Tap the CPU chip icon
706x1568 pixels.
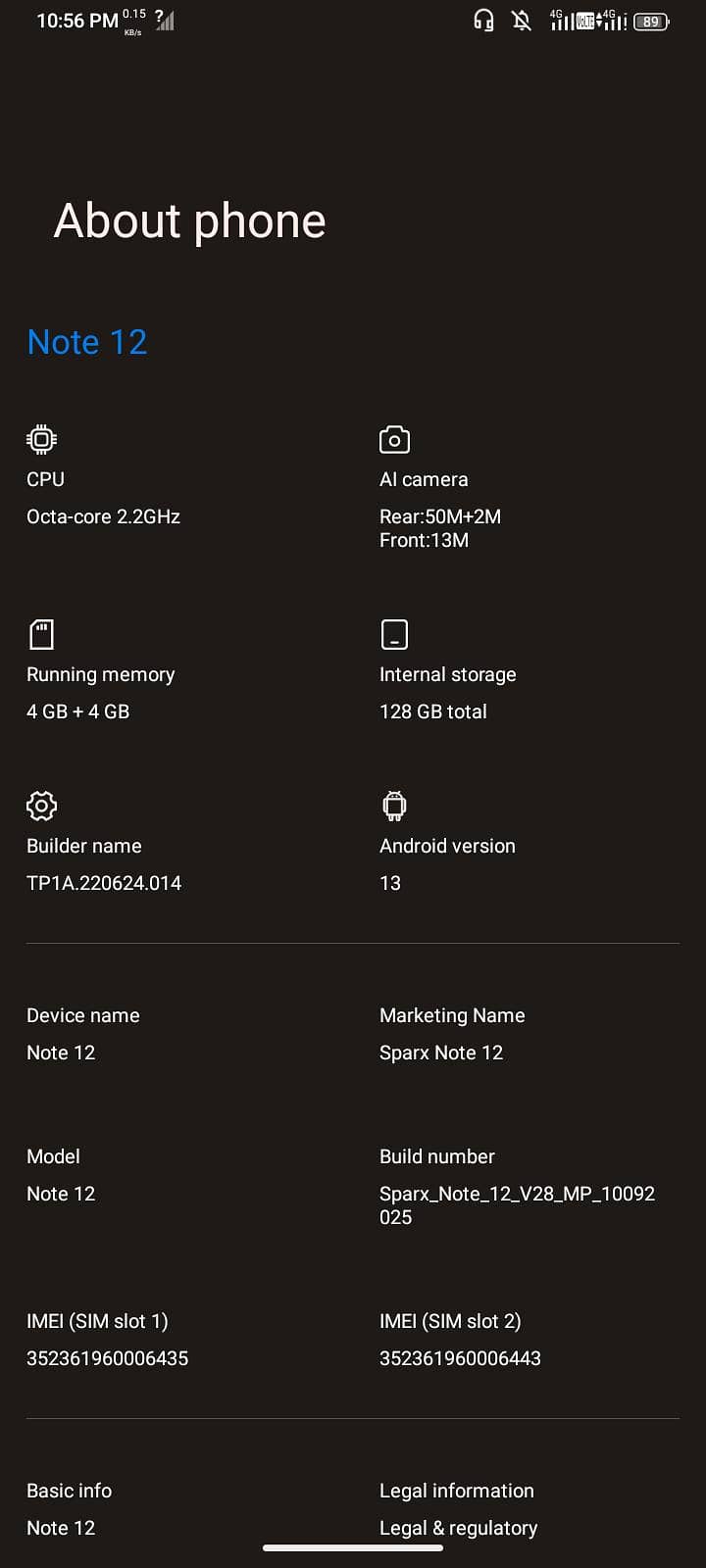(x=40, y=438)
